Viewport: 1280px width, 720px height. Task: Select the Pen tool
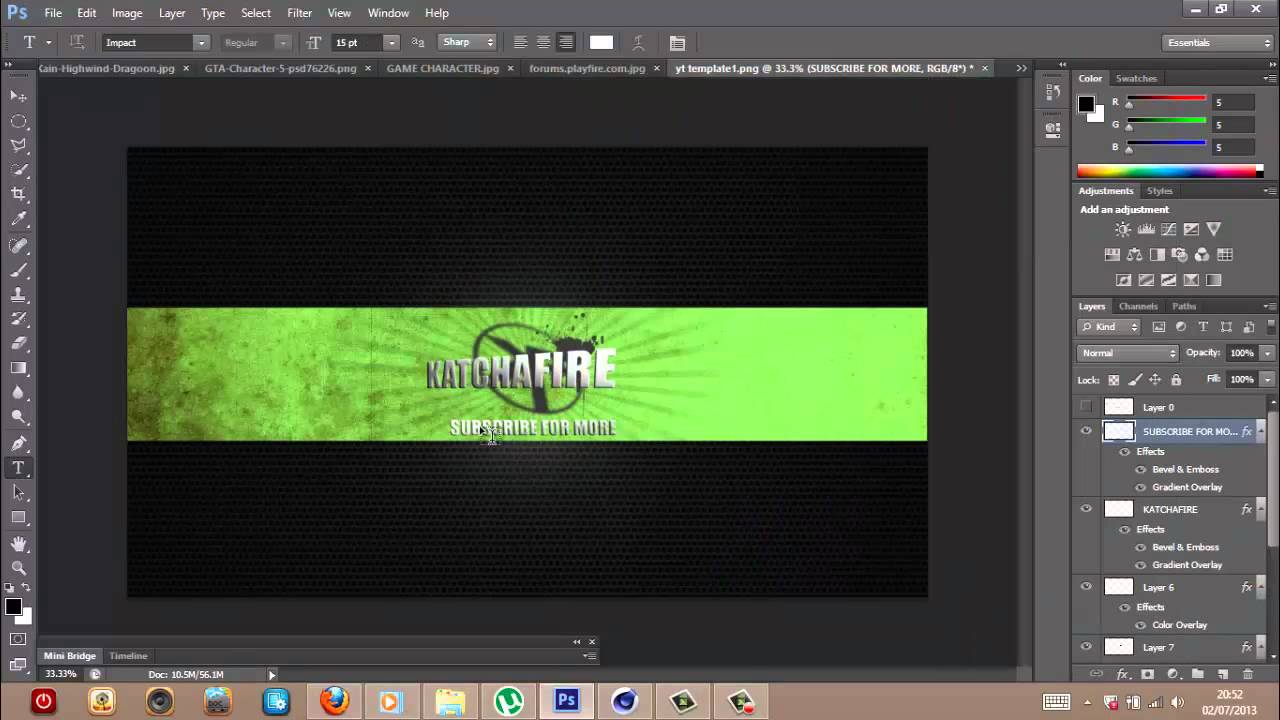(18, 444)
